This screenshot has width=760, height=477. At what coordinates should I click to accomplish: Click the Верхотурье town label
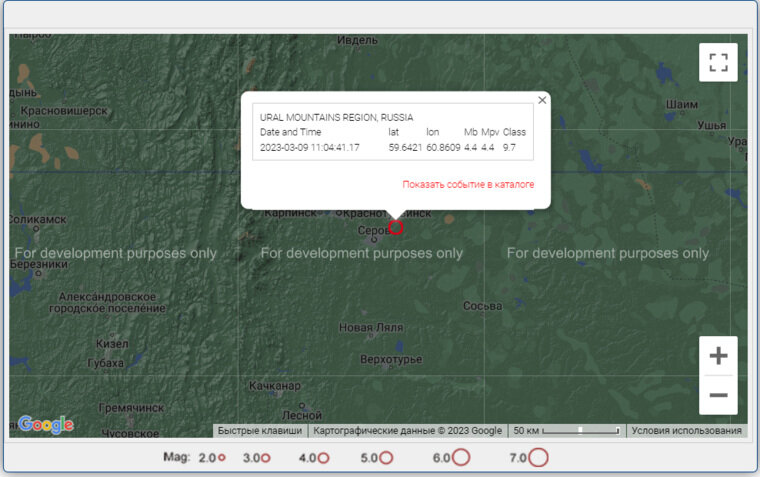click(391, 360)
